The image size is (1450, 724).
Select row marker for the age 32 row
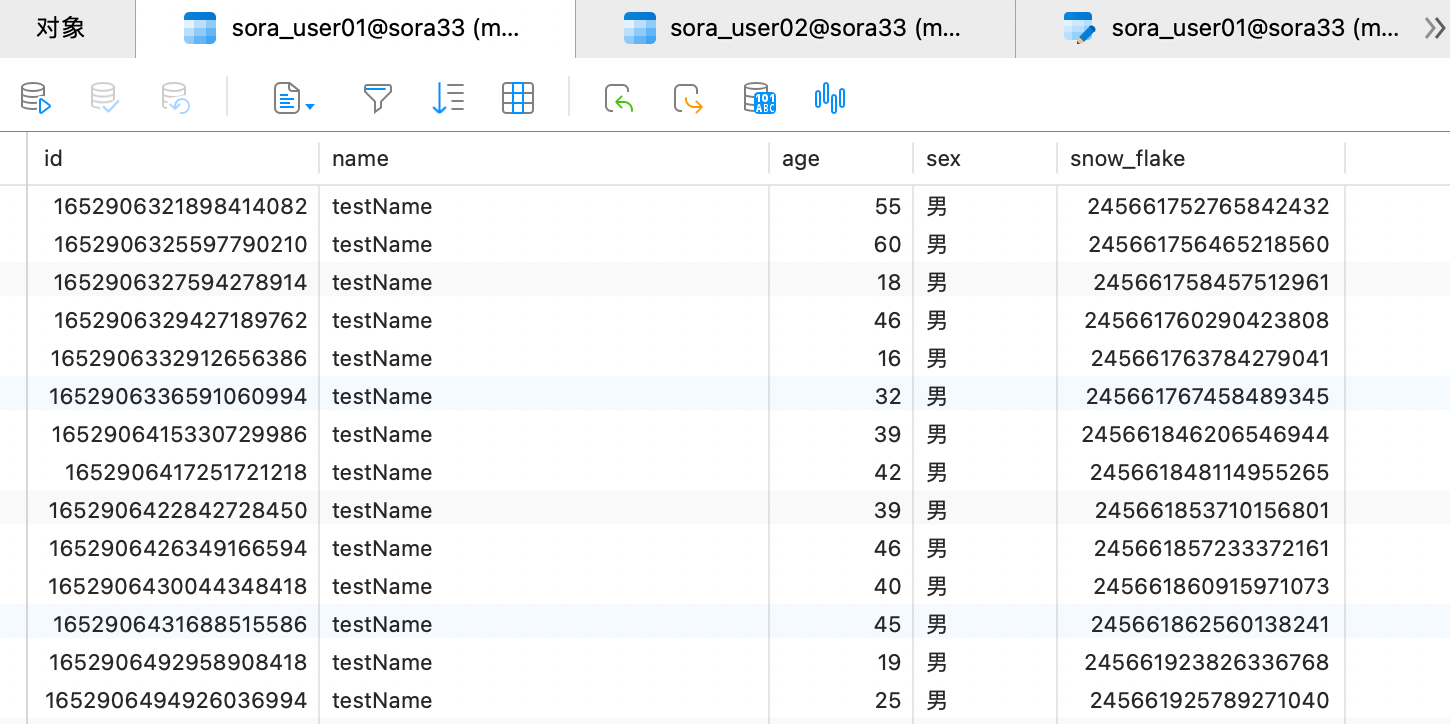coord(13,397)
